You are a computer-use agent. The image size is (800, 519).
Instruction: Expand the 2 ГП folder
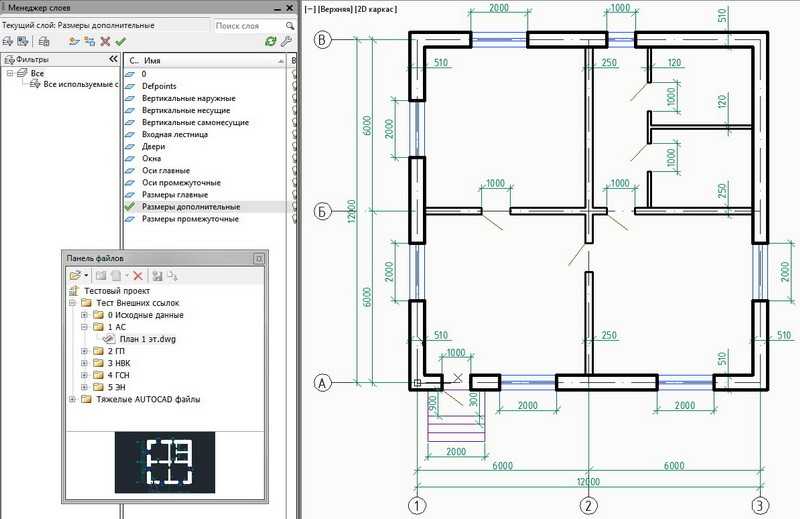pyautogui.click(x=85, y=351)
